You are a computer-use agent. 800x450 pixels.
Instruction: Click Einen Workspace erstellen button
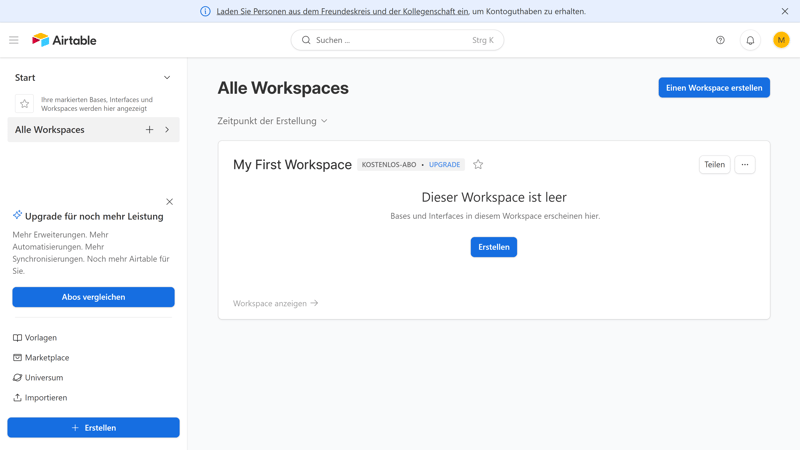tap(714, 88)
